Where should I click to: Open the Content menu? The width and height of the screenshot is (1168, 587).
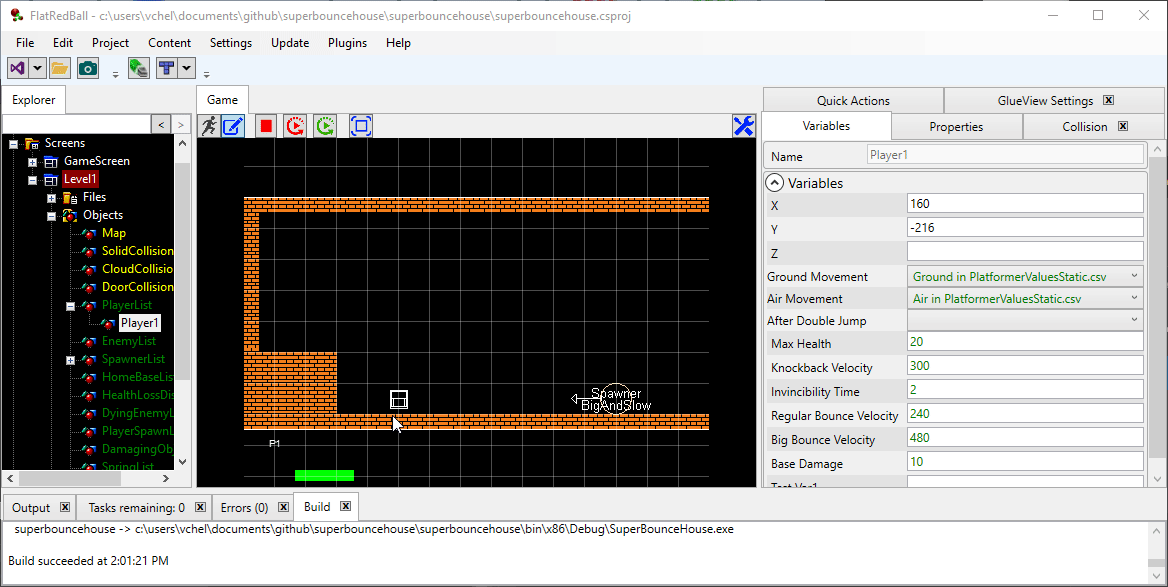[x=169, y=42]
